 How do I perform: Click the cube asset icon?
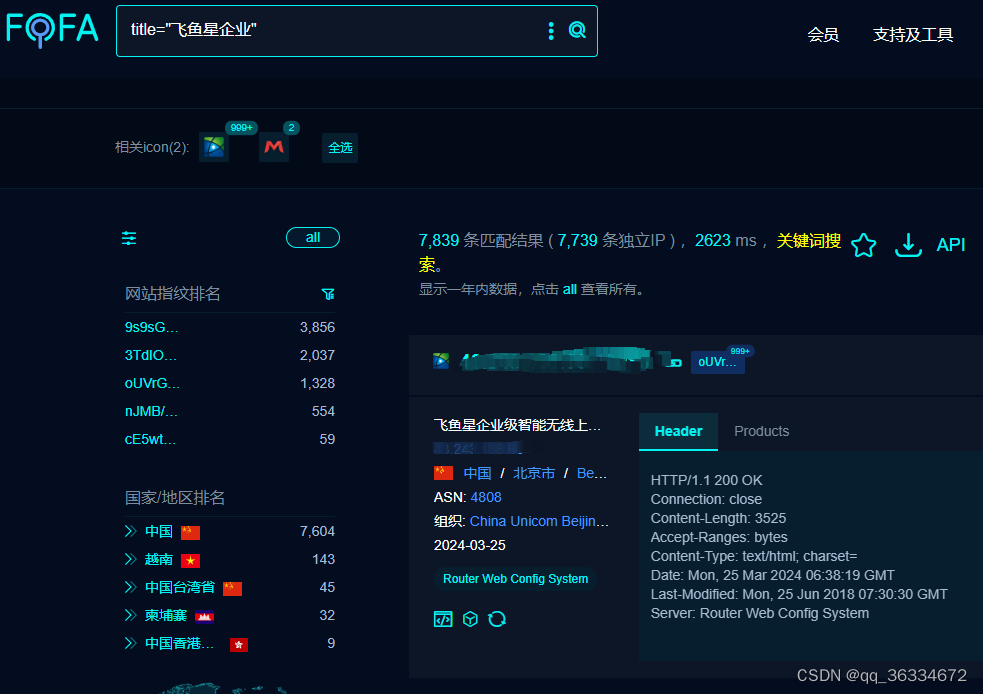[470, 619]
